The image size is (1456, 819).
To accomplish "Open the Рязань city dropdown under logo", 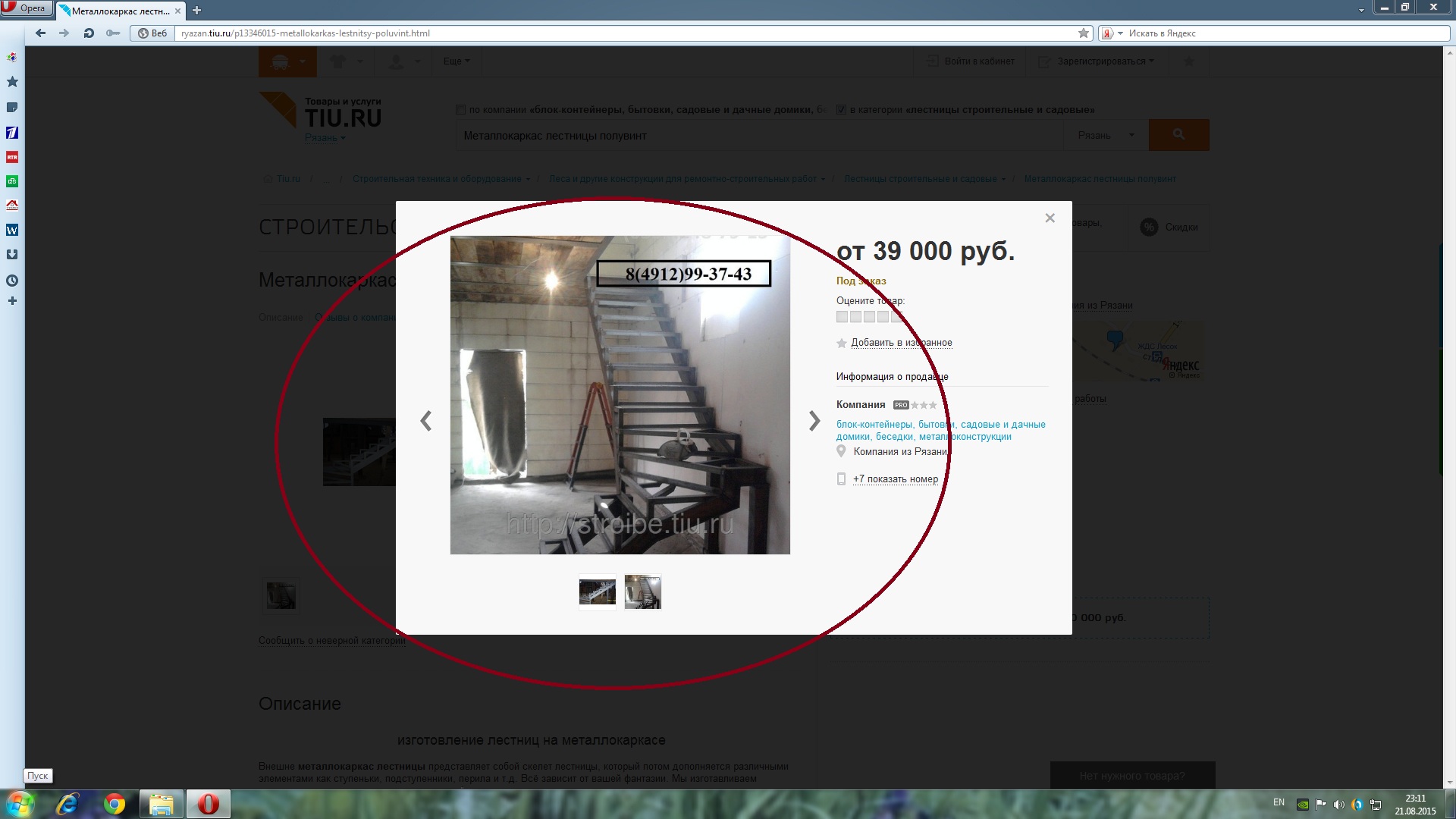I will pyautogui.click(x=325, y=138).
